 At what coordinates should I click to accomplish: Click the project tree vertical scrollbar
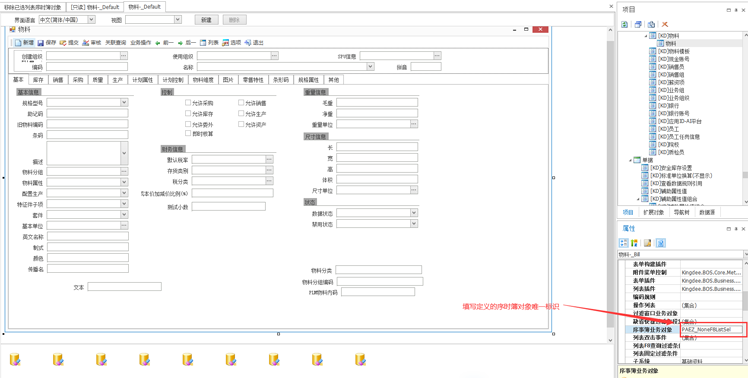click(x=745, y=119)
